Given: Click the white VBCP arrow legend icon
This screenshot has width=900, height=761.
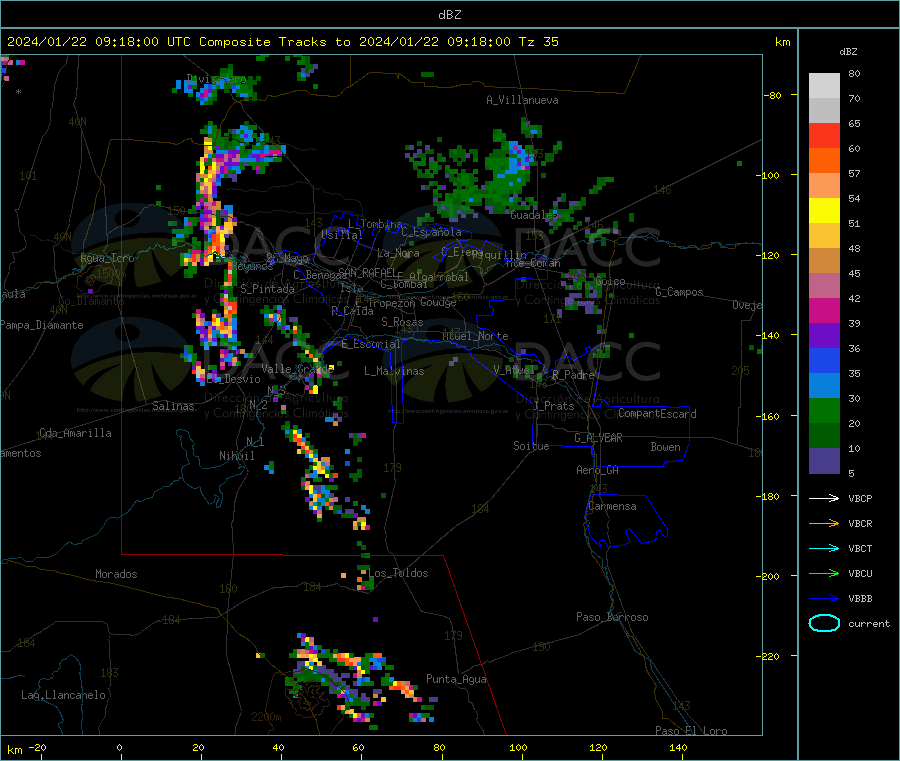Looking at the screenshot, I should (824, 498).
